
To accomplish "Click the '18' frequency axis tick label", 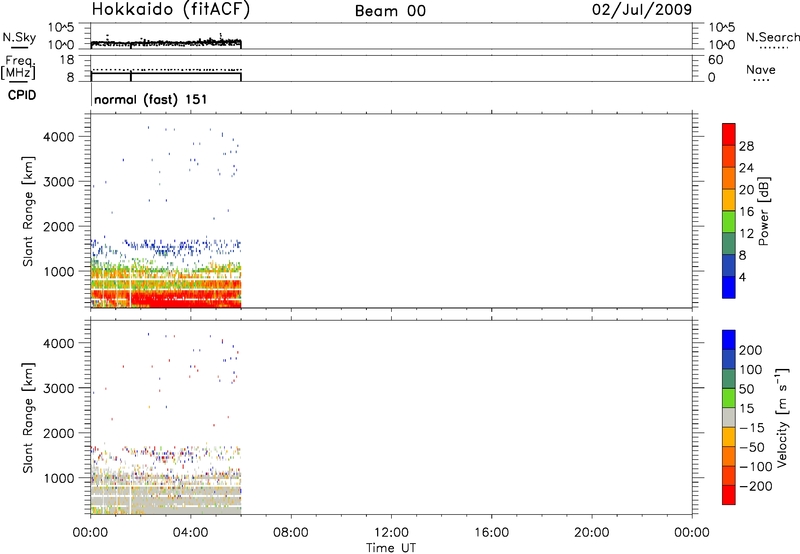I will click(x=67, y=60).
